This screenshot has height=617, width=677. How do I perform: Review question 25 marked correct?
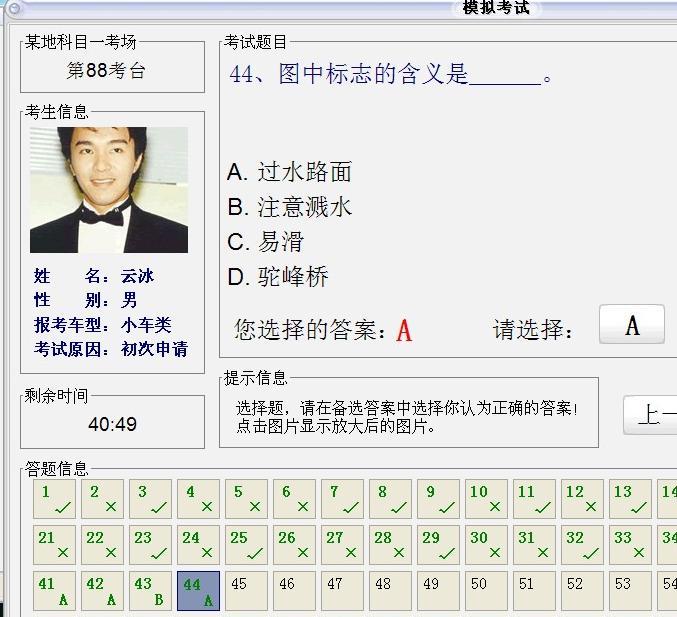coord(246,545)
